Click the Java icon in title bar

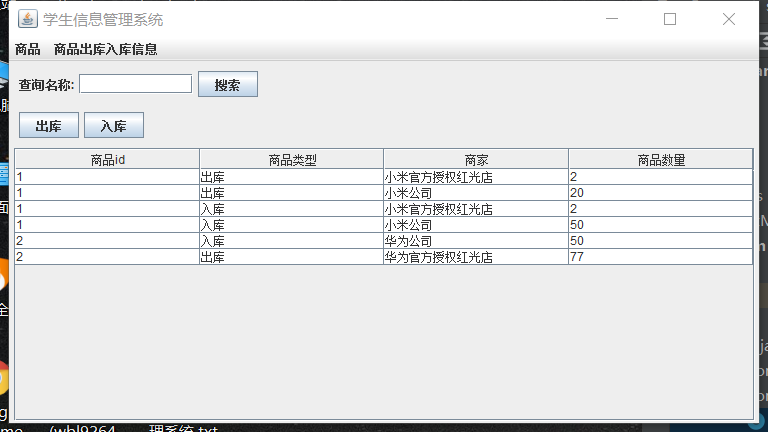[28, 19]
